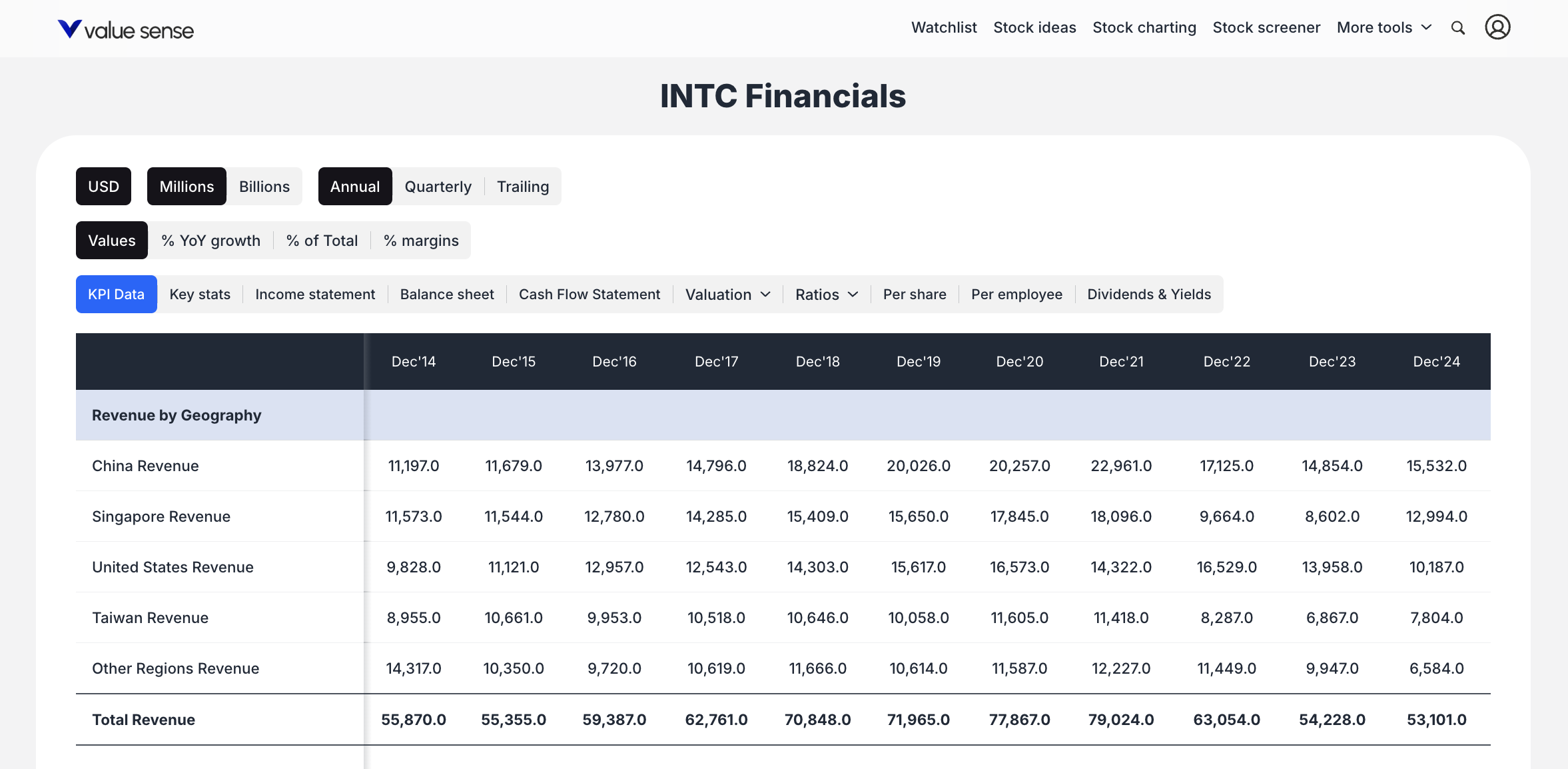Open the search icon in the header
This screenshot has width=1568, height=769.
(x=1458, y=28)
